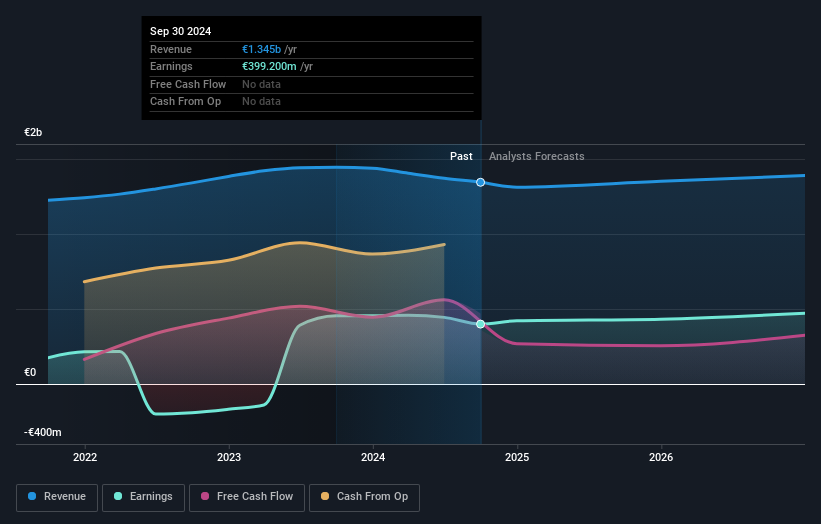The height and width of the screenshot is (524, 821).
Task: Toggle the Revenue legend series
Action: 57,497
